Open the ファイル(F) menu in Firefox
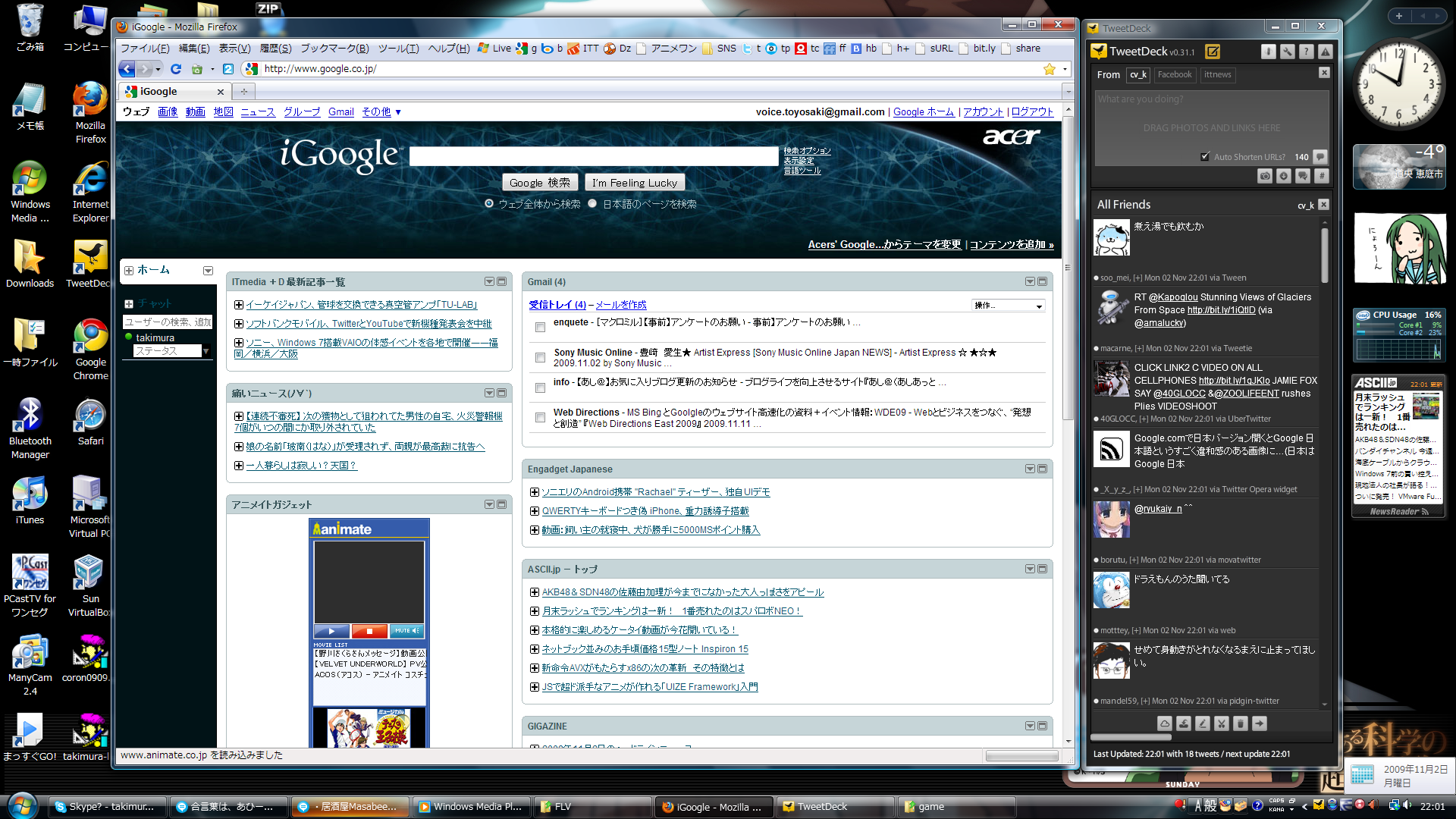This screenshot has height=819, width=1456. pos(145,48)
